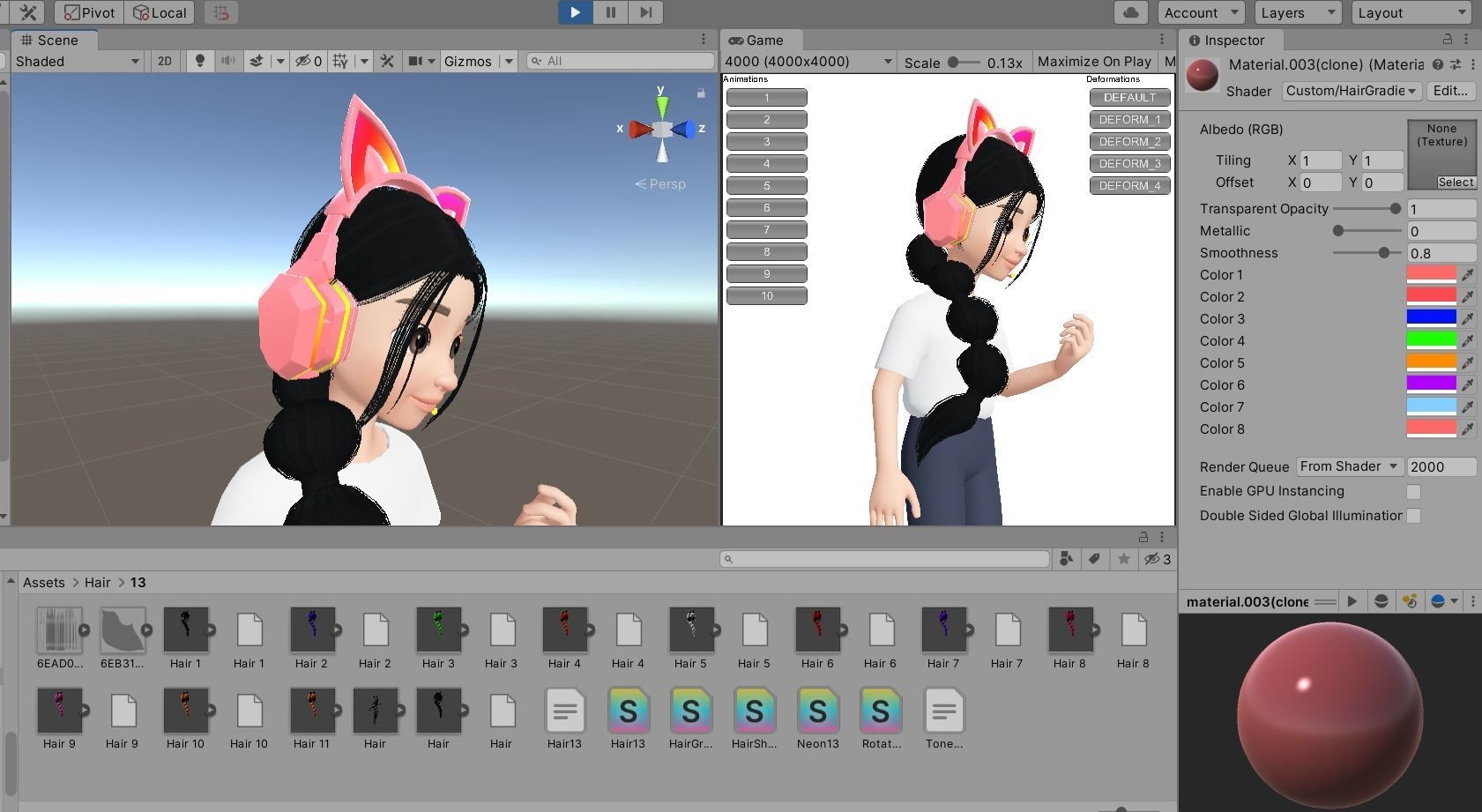Click animation button 5 in Game view
Image resolution: width=1482 pixels, height=812 pixels.
(766, 186)
